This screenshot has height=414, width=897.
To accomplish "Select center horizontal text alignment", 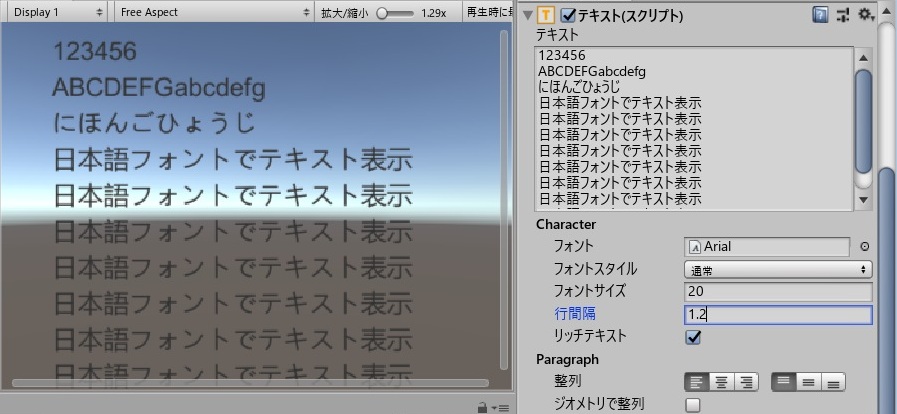I will (x=721, y=381).
